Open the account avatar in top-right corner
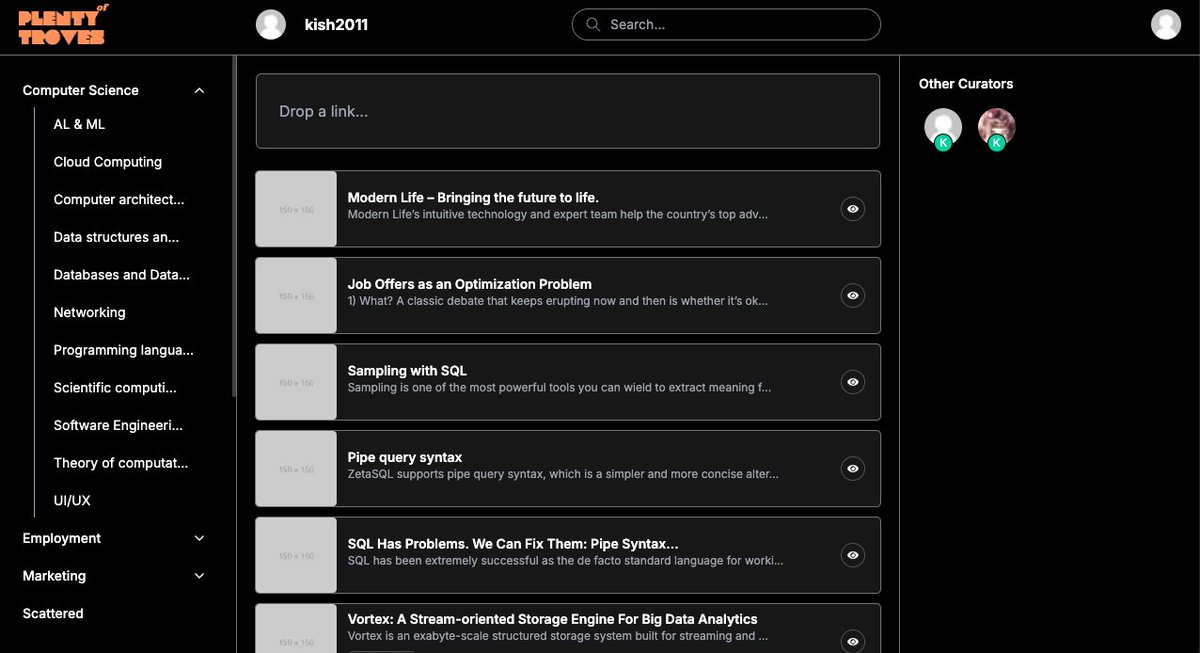This screenshot has height=653, width=1200. coord(1166,23)
